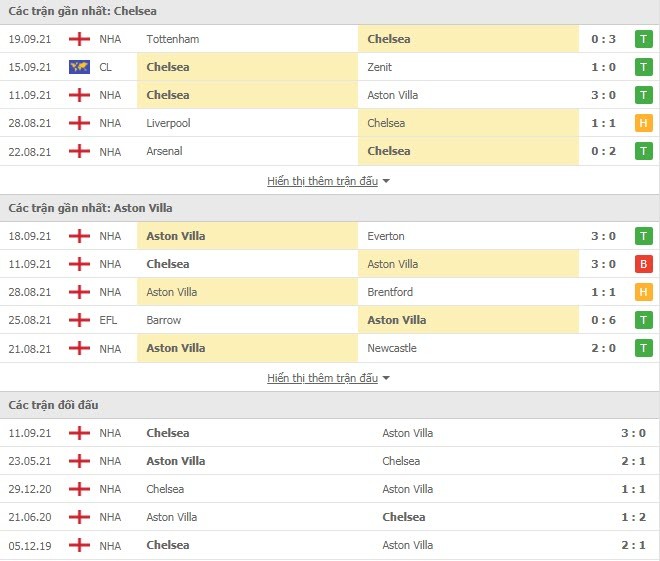Viewport: 660px width, 561px height.
Task: Click the Zenit team name in Chelsea results
Action: point(380,67)
